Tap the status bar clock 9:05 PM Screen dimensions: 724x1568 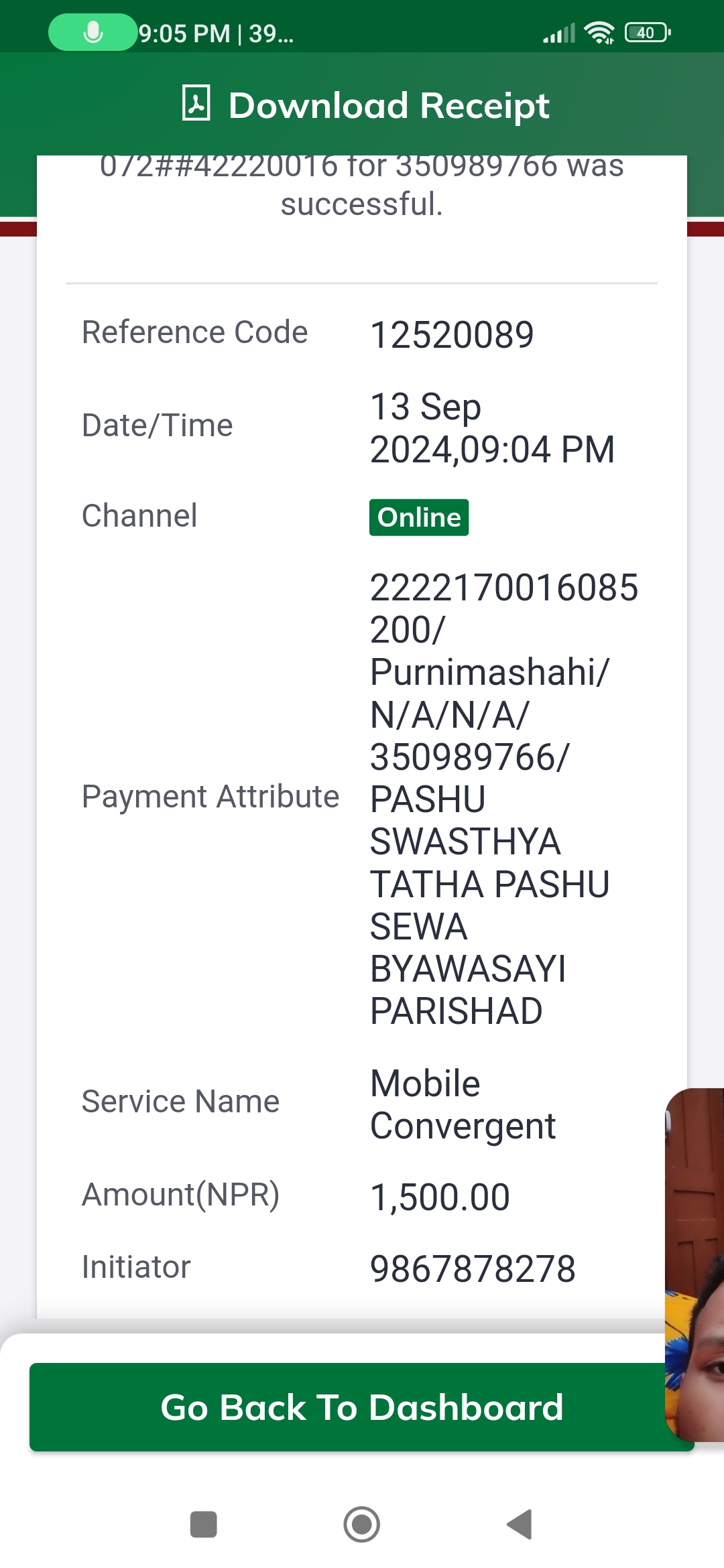coord(184,33)
